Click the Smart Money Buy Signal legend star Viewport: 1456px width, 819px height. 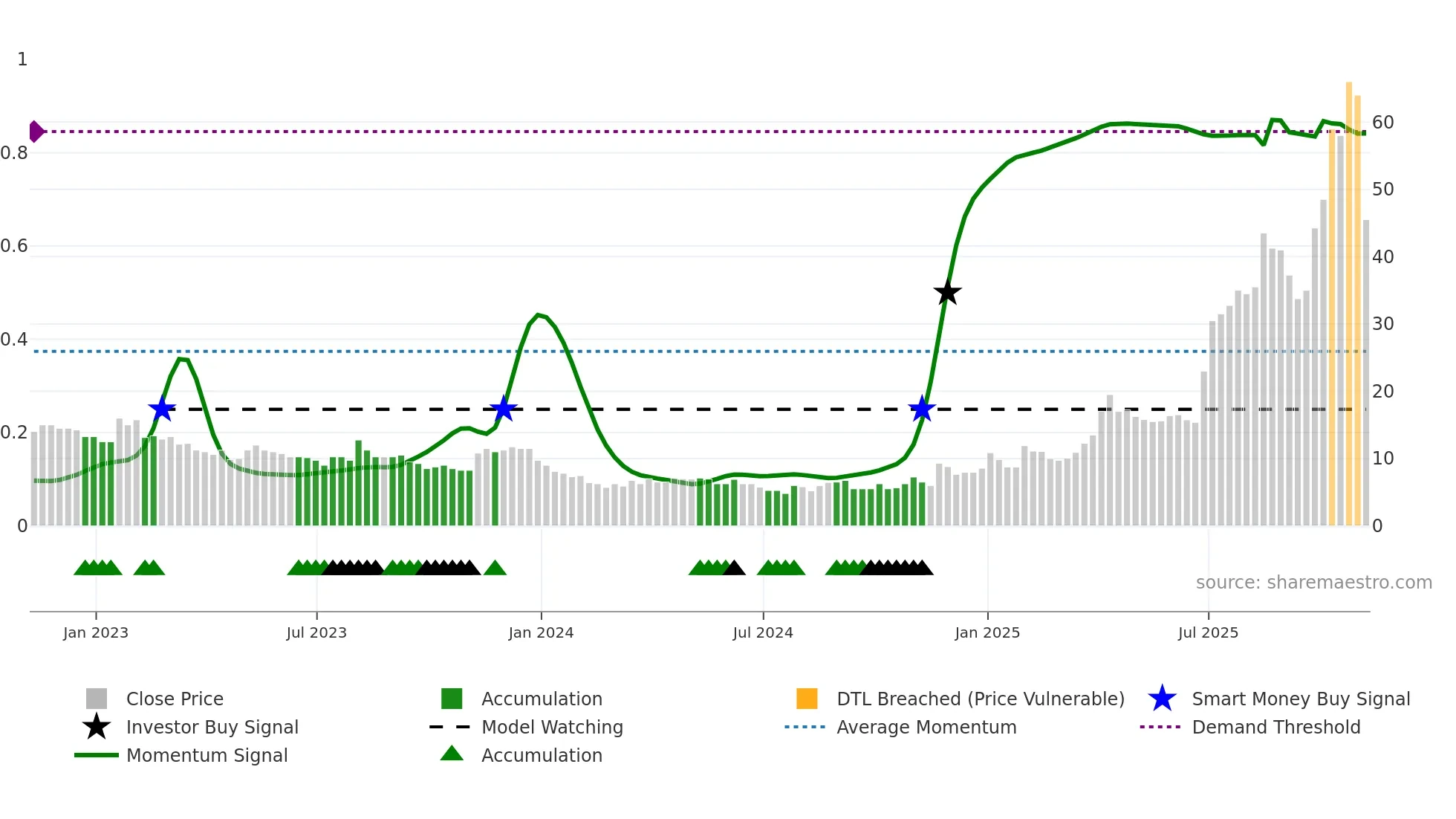click(x=1162, y=699)
